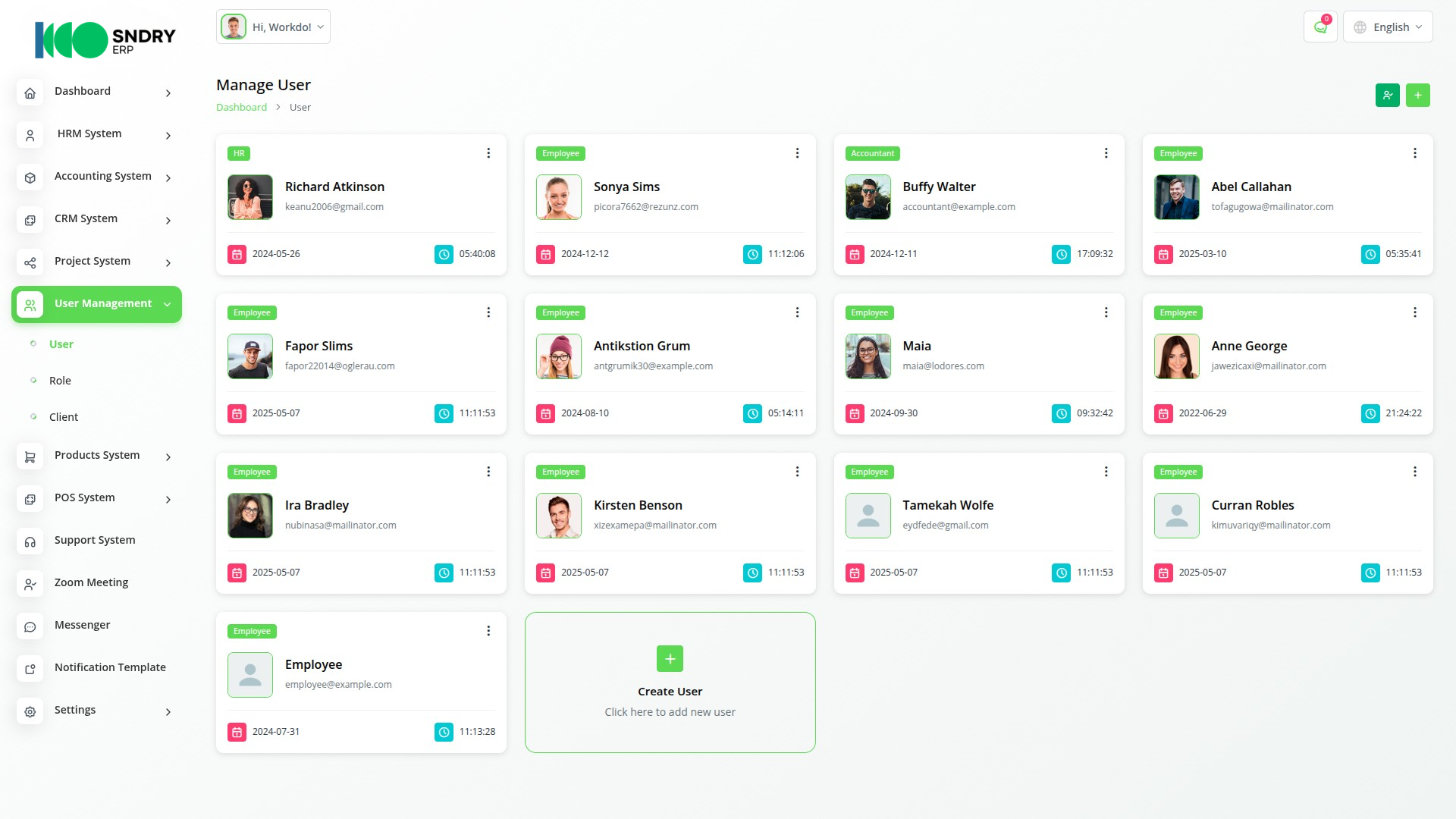Click the Zoom Meeting sidebar icon

30,583
